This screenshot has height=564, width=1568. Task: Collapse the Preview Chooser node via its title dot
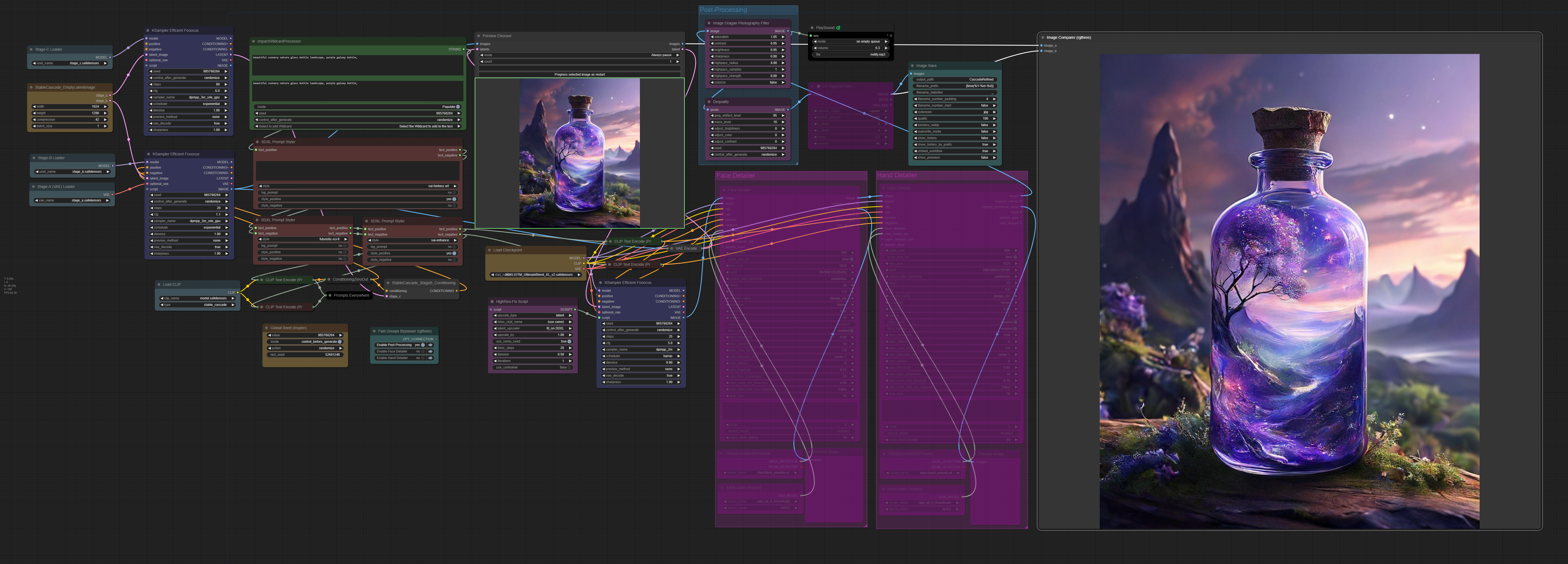click(479, 36)
